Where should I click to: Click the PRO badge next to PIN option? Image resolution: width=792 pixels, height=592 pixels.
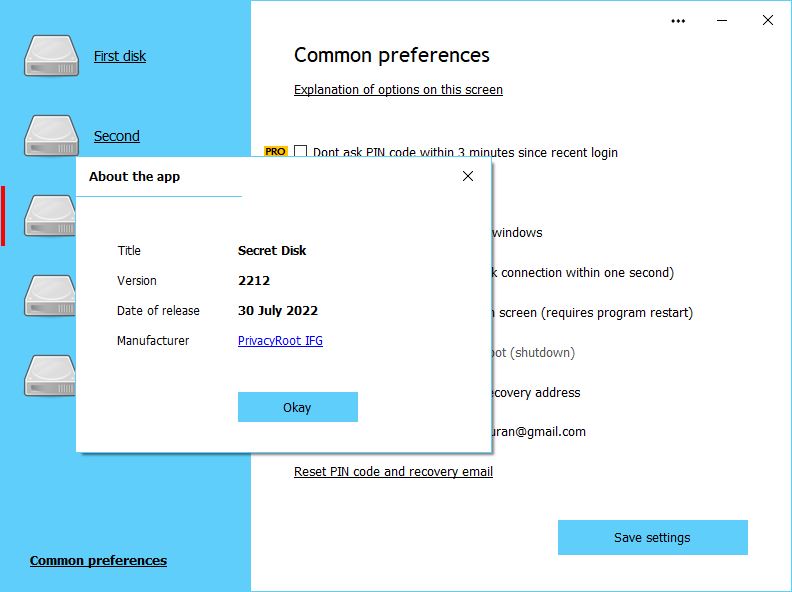[x=275, y=152]
